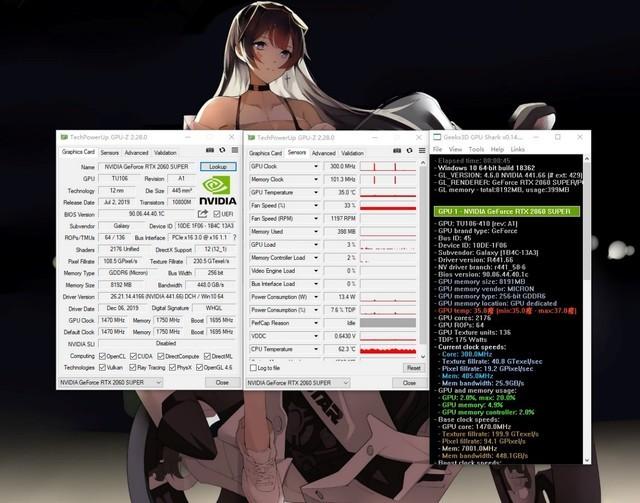Click the BIOS share/export icon

tap(203, 214)
